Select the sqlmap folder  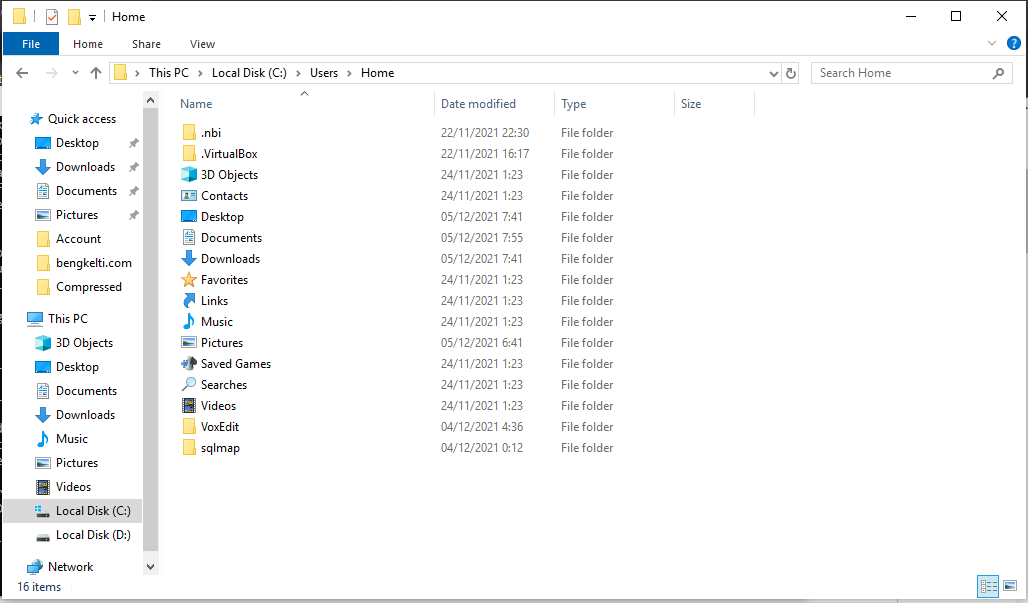tap(220, 448)
